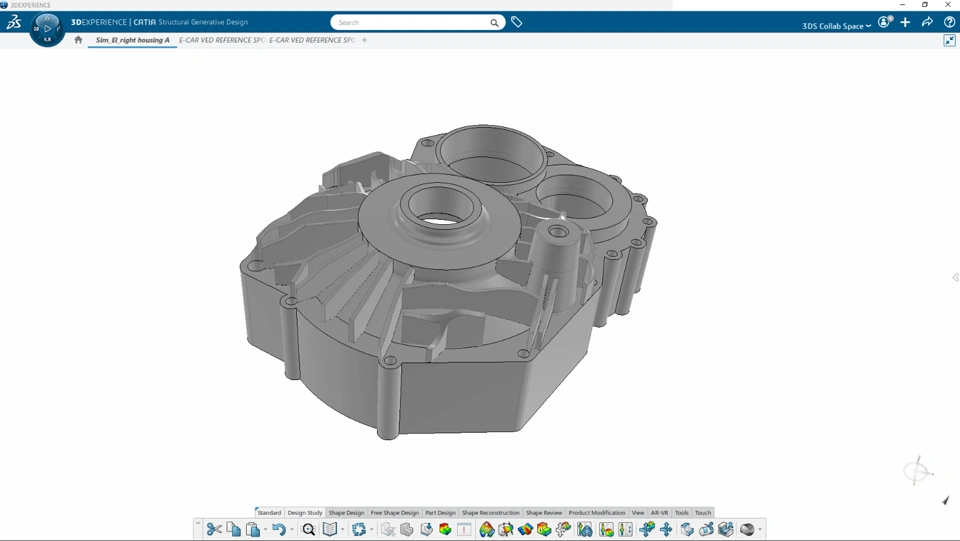Switch to the Shape Design tab
The width and height of the screenshot is (960, 541).
[x=346, y=512]
